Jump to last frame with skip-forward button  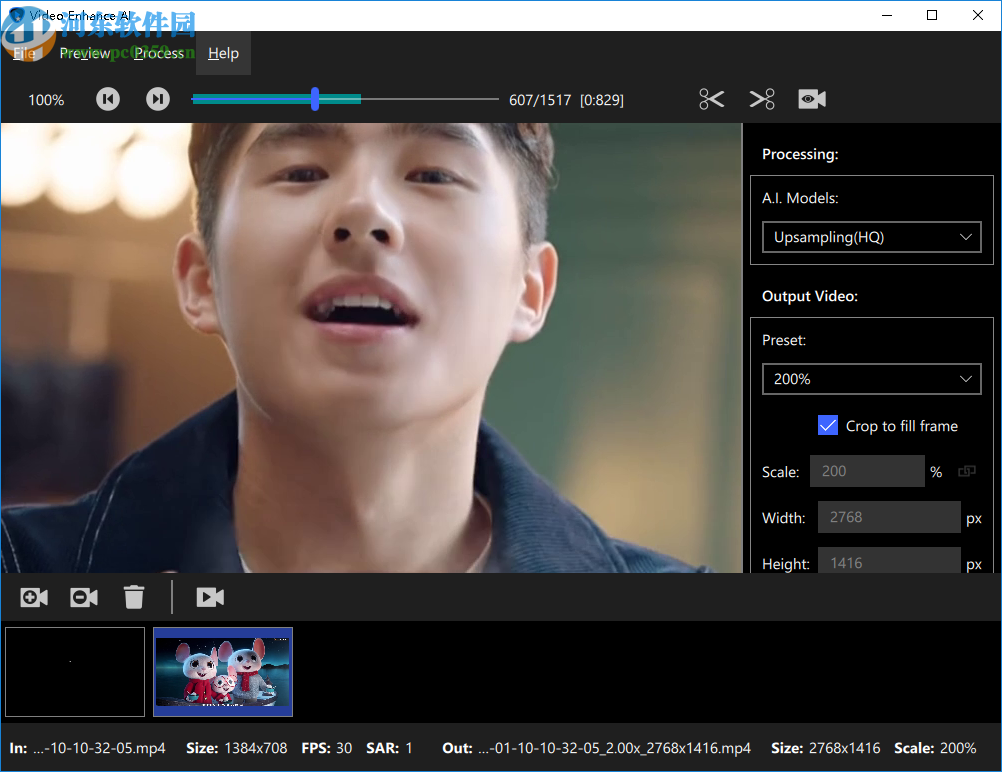[x=157, y=99]
